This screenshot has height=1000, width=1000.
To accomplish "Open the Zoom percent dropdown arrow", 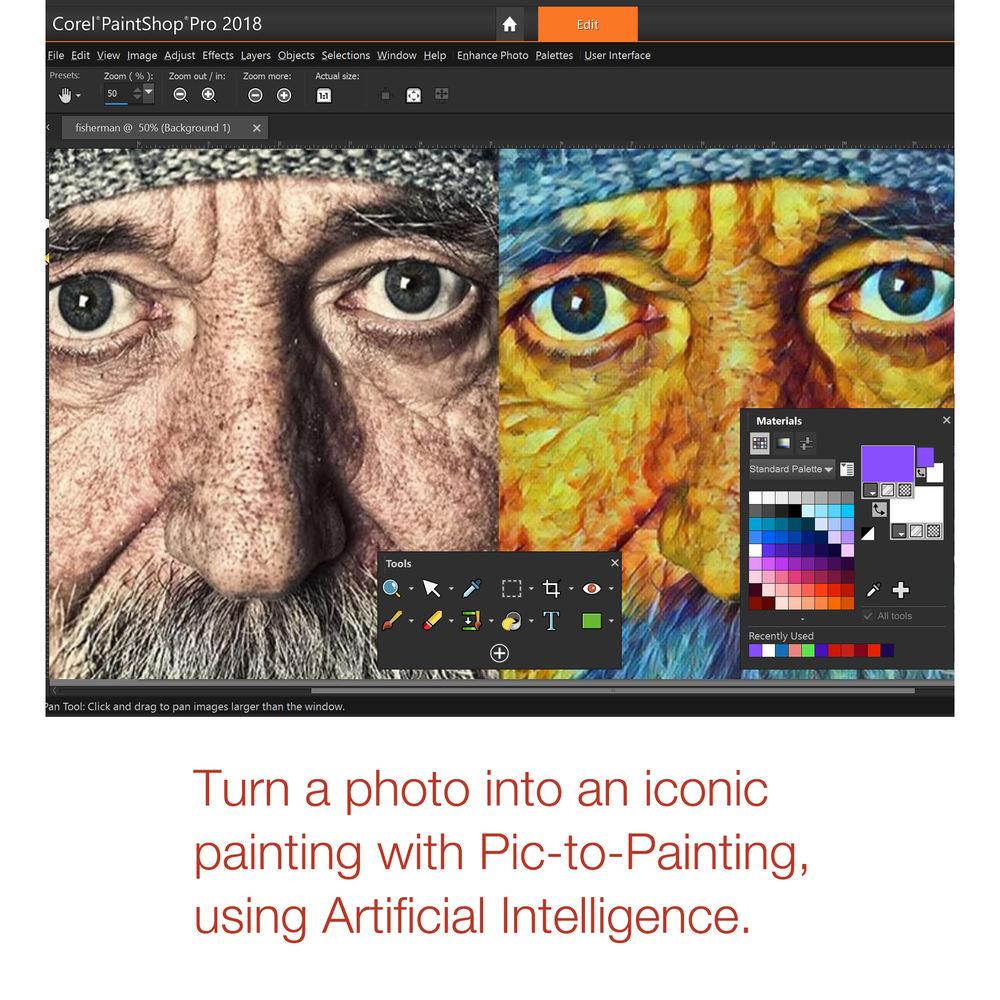I will (x=149, y=93).
